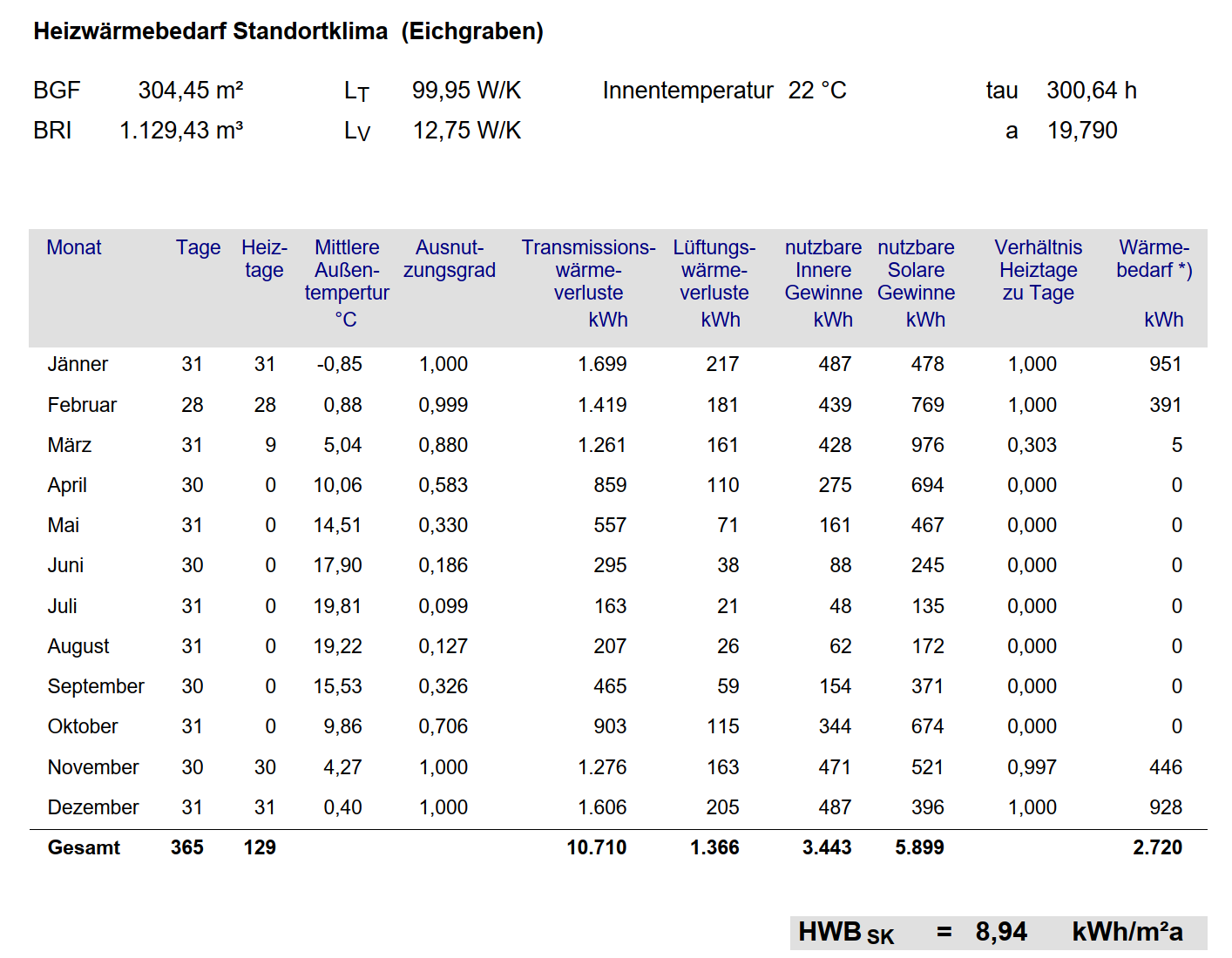Select the BGF value 304,45 m²
Screen dimensions: 1232x958
[191, 91]
